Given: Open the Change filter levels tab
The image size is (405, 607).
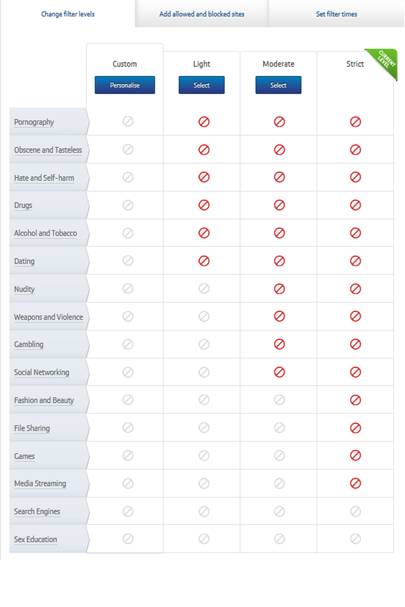Looking at the screenshot, I should tap(68, 14).
